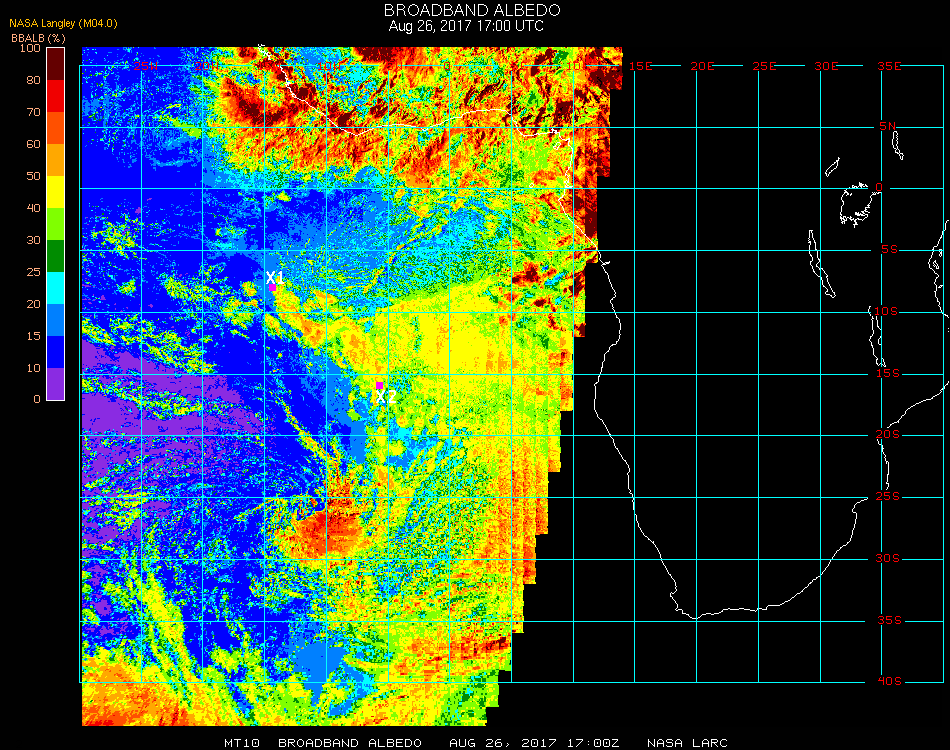950x750 pixels.
Task: Click the 20E longitude label
Action: 702,66
